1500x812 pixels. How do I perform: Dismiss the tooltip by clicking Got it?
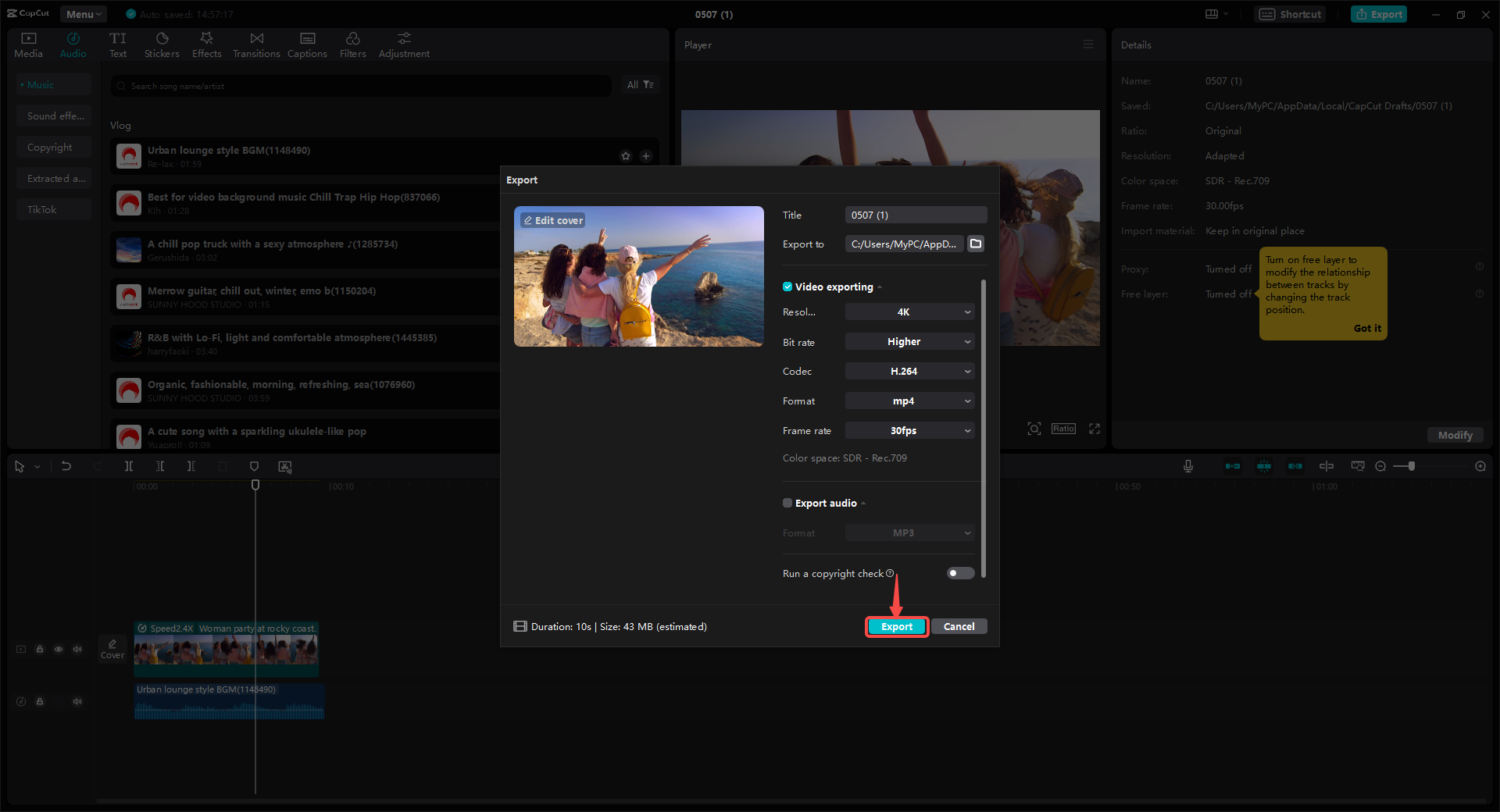(1367, 328)
